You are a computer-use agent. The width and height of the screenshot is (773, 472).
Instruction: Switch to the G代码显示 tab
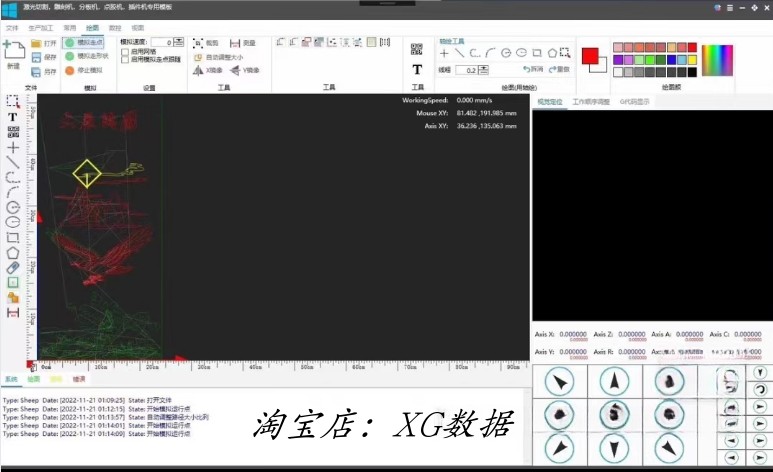634,102
